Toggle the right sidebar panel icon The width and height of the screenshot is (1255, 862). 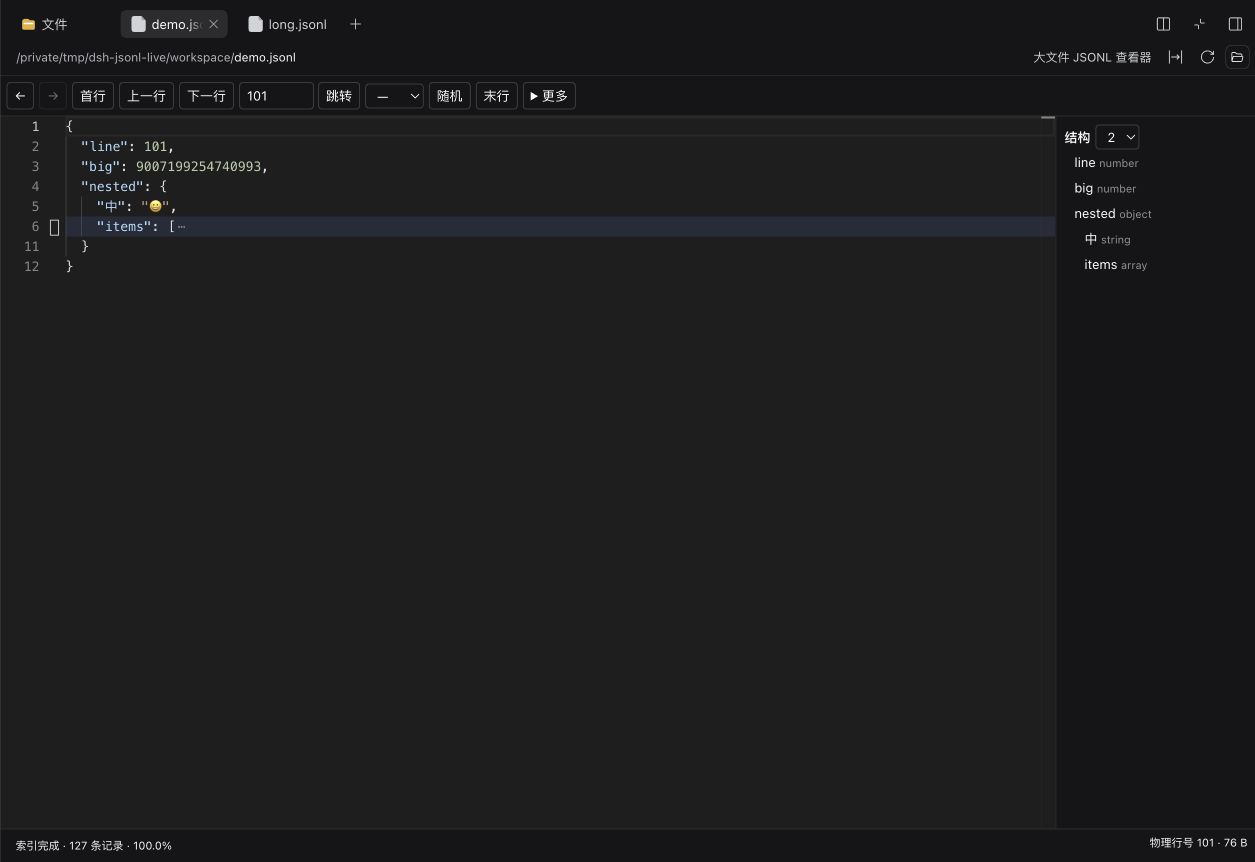[x=1235, y=24]
